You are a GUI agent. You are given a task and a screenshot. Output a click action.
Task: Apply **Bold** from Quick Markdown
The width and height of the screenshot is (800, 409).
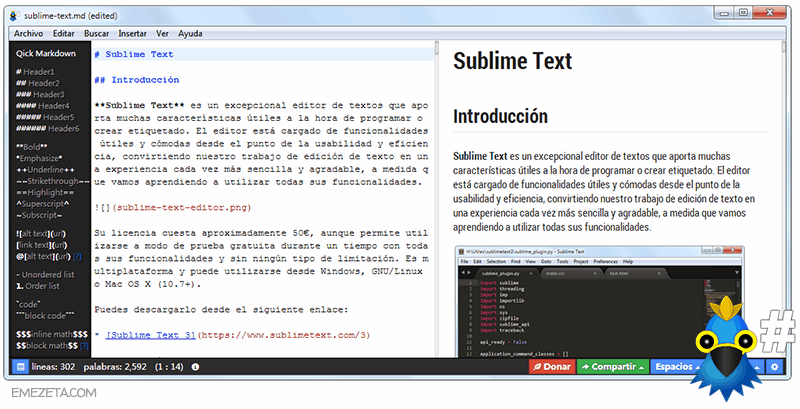pos(31,147)
